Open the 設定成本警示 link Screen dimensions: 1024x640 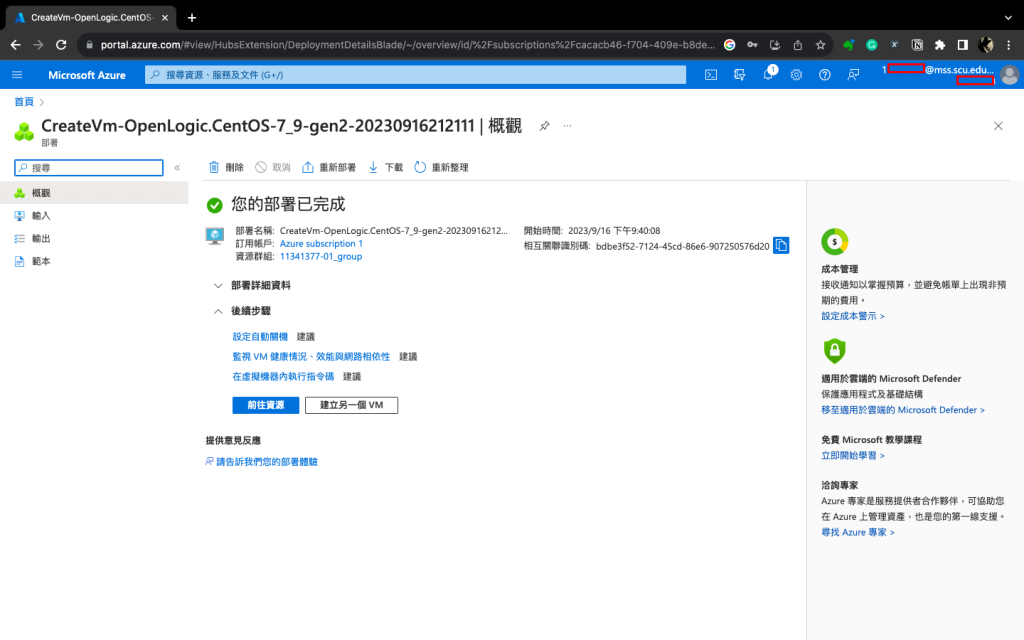click(853, 316)
